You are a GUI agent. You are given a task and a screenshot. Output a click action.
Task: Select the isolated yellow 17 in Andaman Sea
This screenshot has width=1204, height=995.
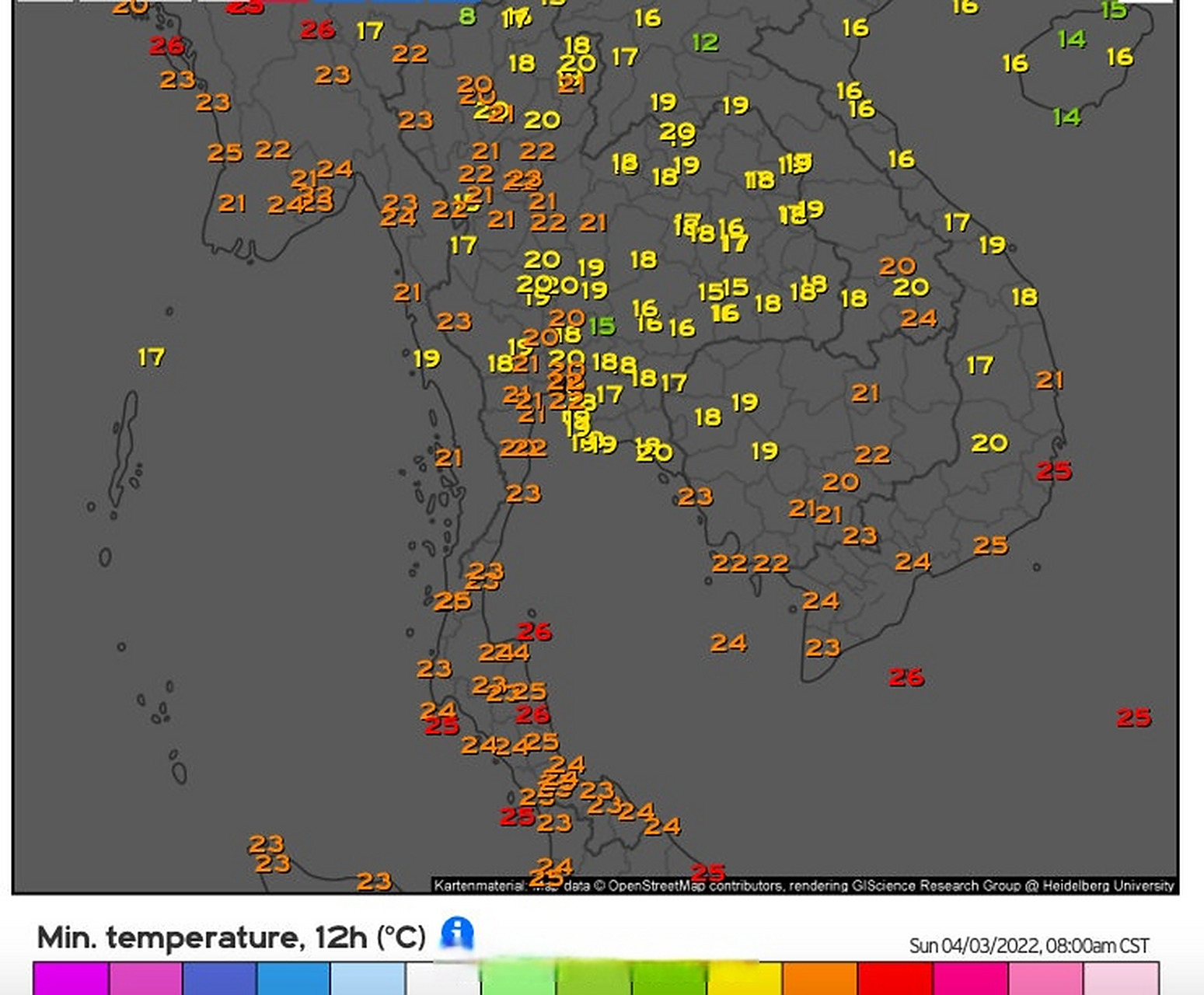pos(151,358)
